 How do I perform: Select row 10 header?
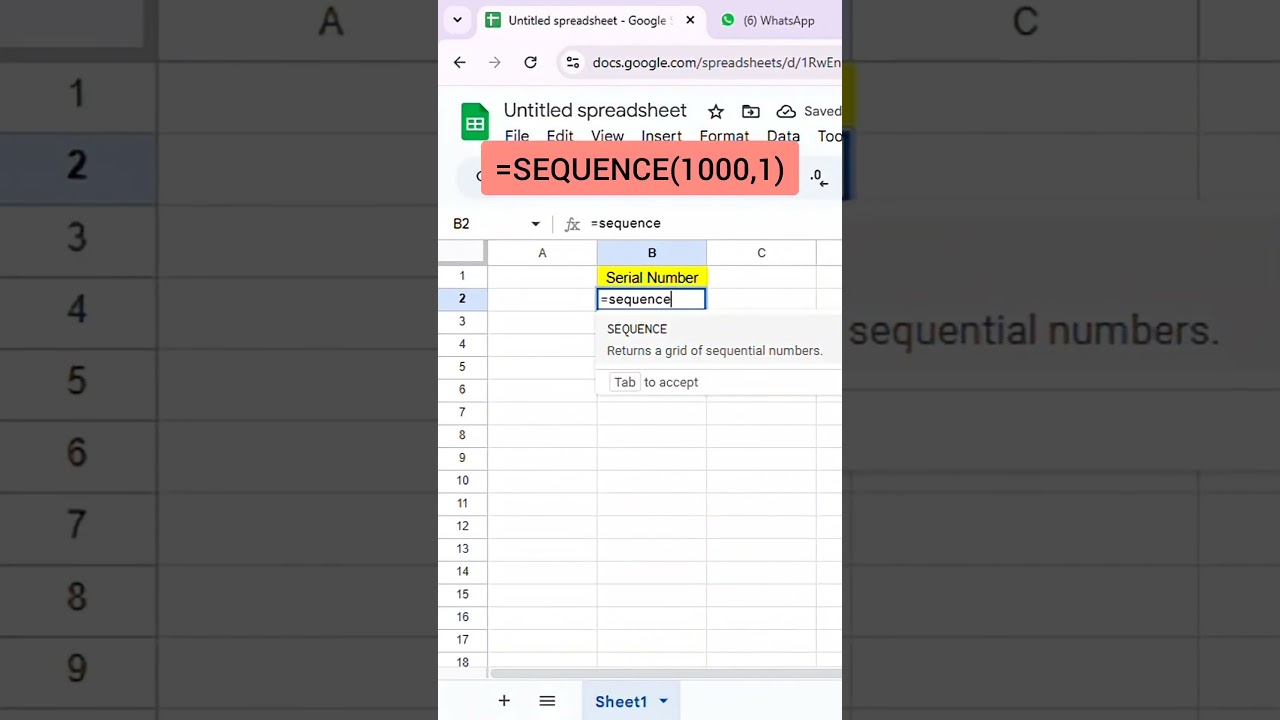[462, 480]
